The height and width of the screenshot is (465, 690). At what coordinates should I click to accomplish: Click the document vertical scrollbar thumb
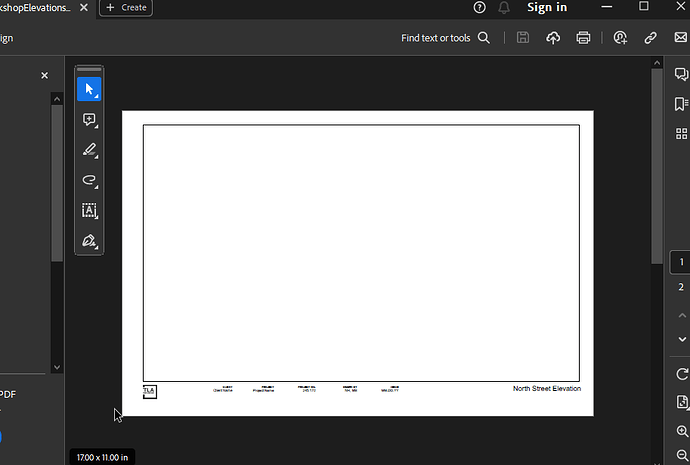[x=657, y=166]
